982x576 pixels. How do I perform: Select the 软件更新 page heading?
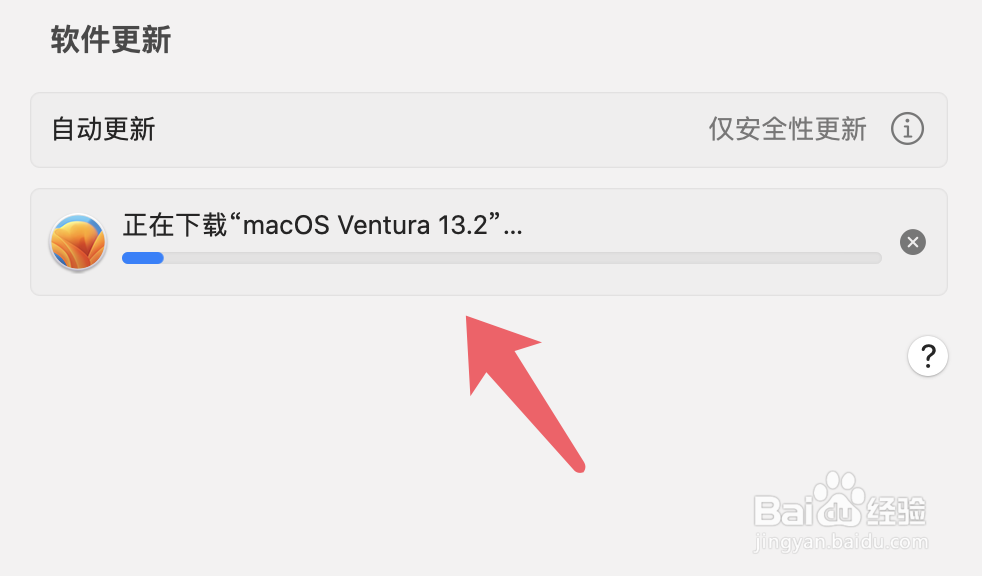click(111, 40)
